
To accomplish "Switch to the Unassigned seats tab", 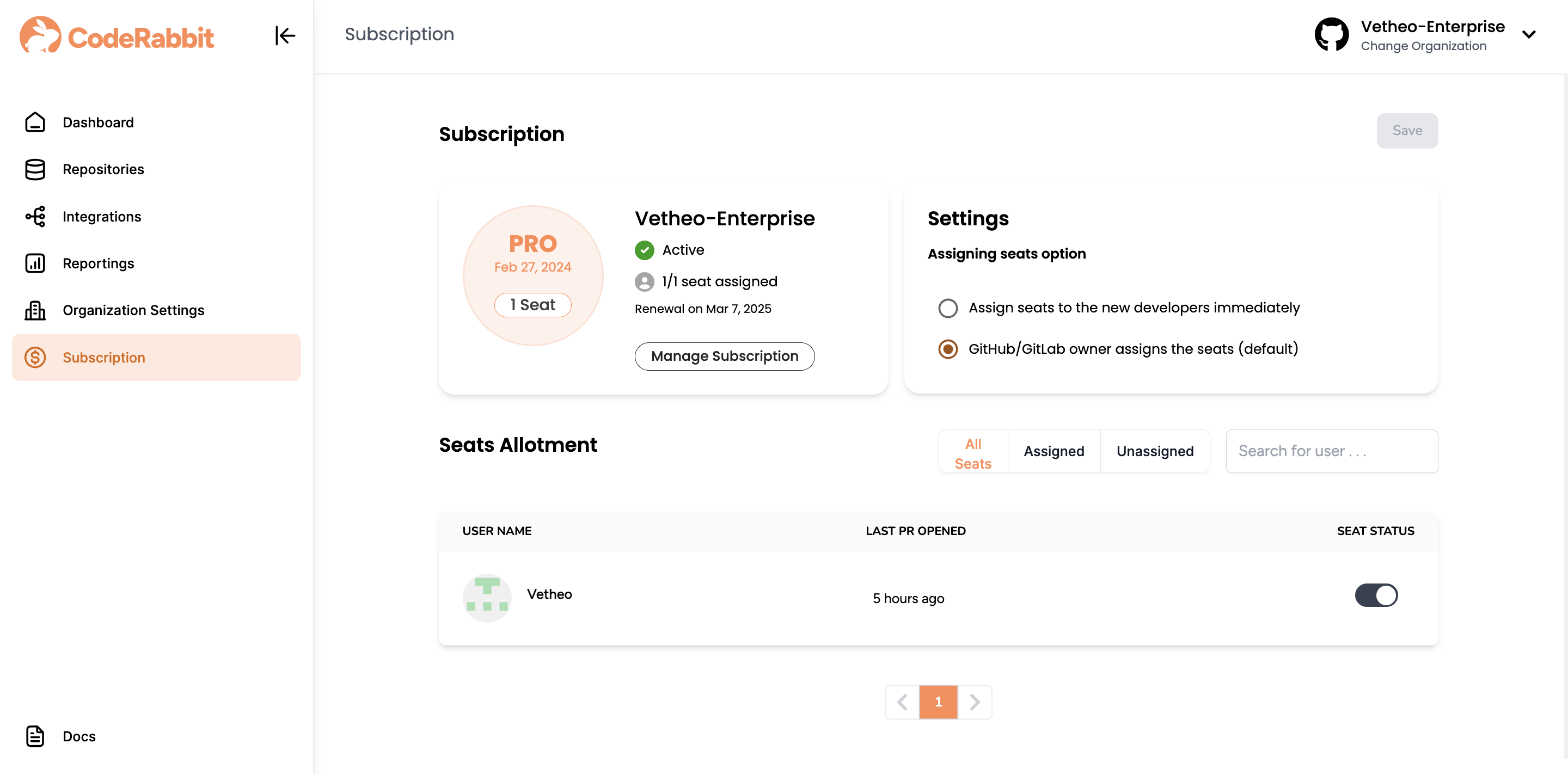I will (1155, 451).
